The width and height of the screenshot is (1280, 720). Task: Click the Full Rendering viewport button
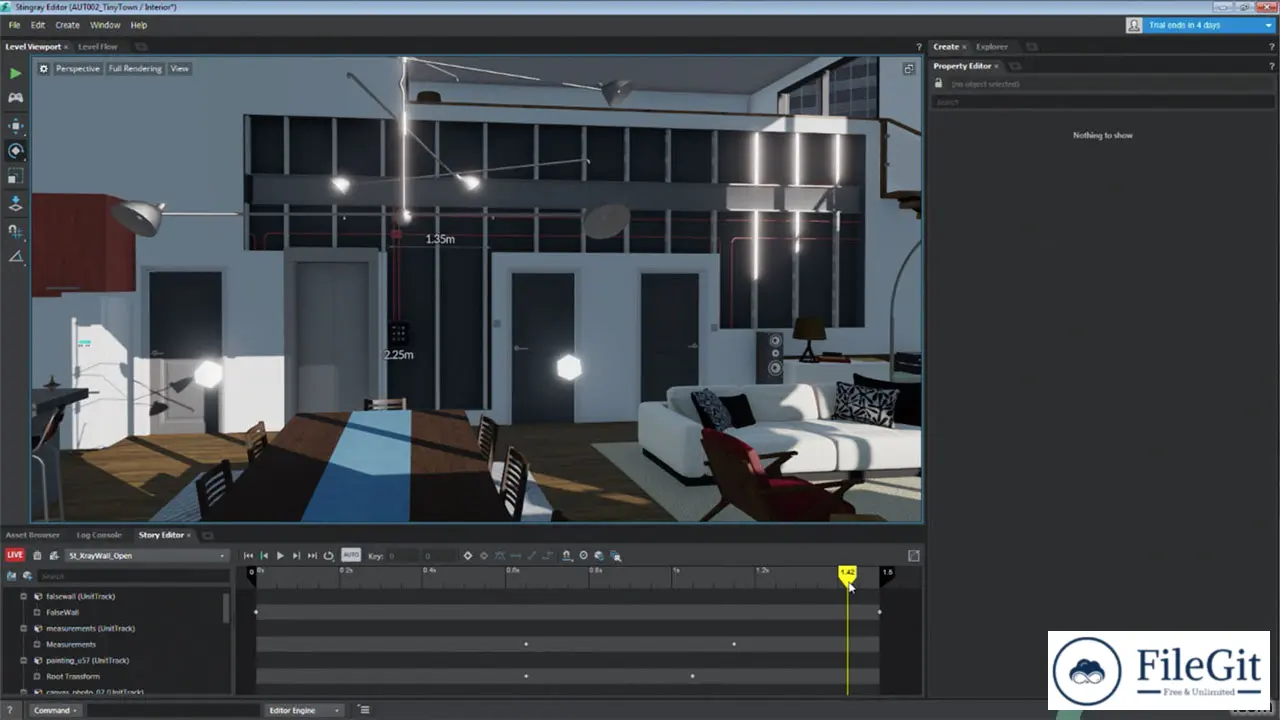tap(135, 69)
